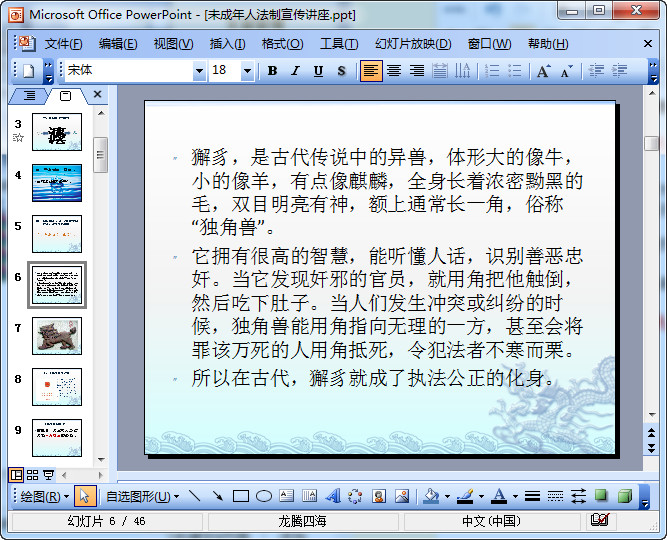
Task: Click the Text Box tool
Action: [287, 496]
